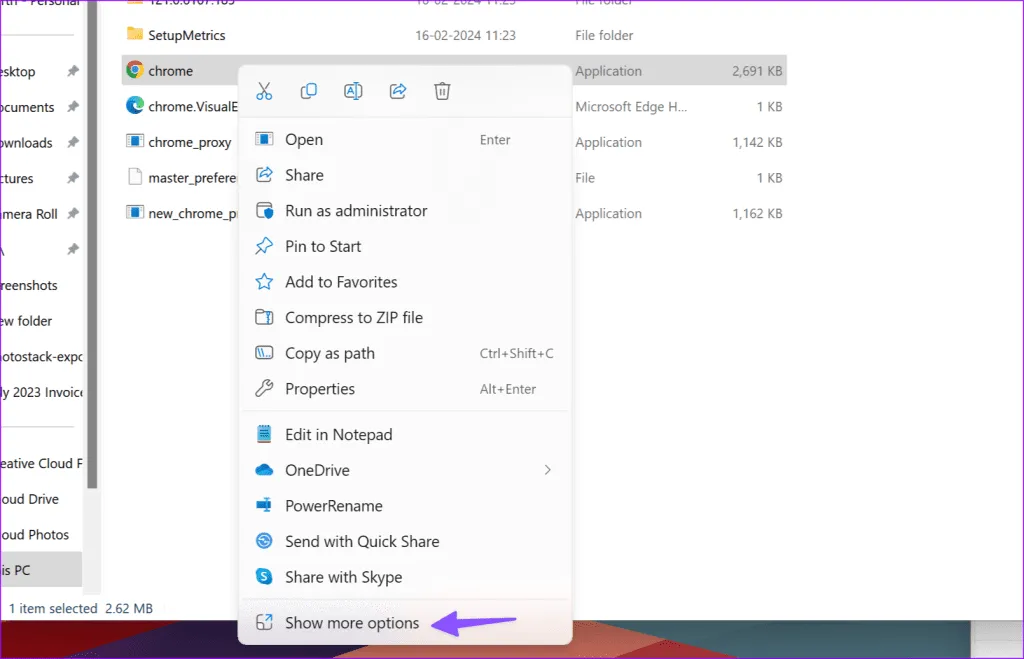Click the Delete trash can icon
This screenshot has width=1024, height=659.
point(442,92)
